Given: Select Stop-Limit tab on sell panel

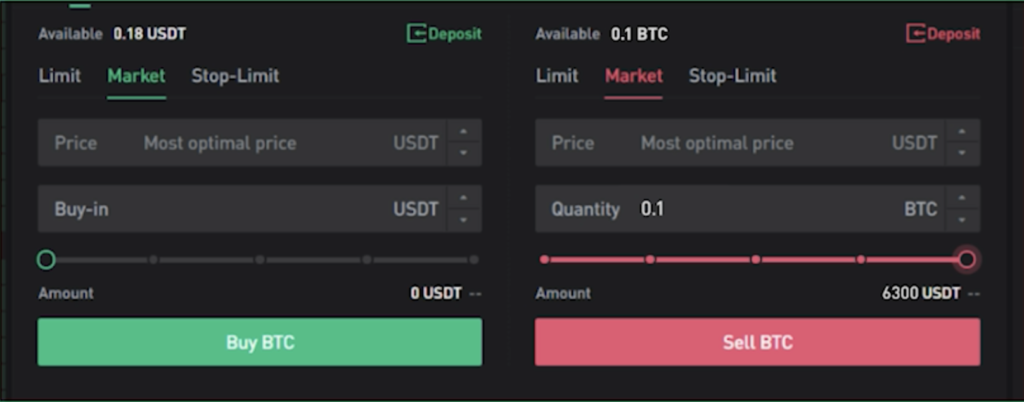Looking at the screenshot, I should (x=732, y=76).
